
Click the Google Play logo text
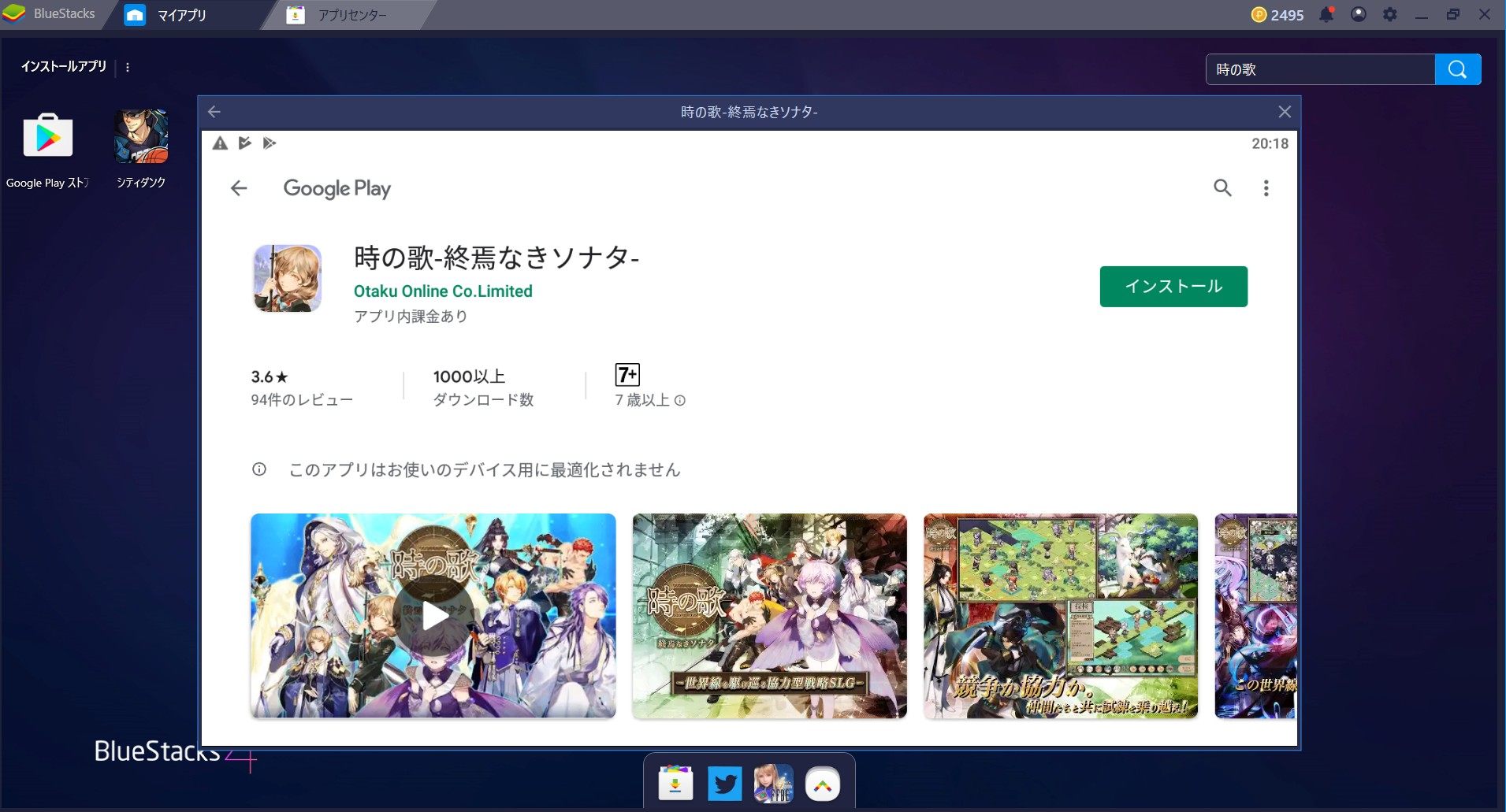point(337,189)
